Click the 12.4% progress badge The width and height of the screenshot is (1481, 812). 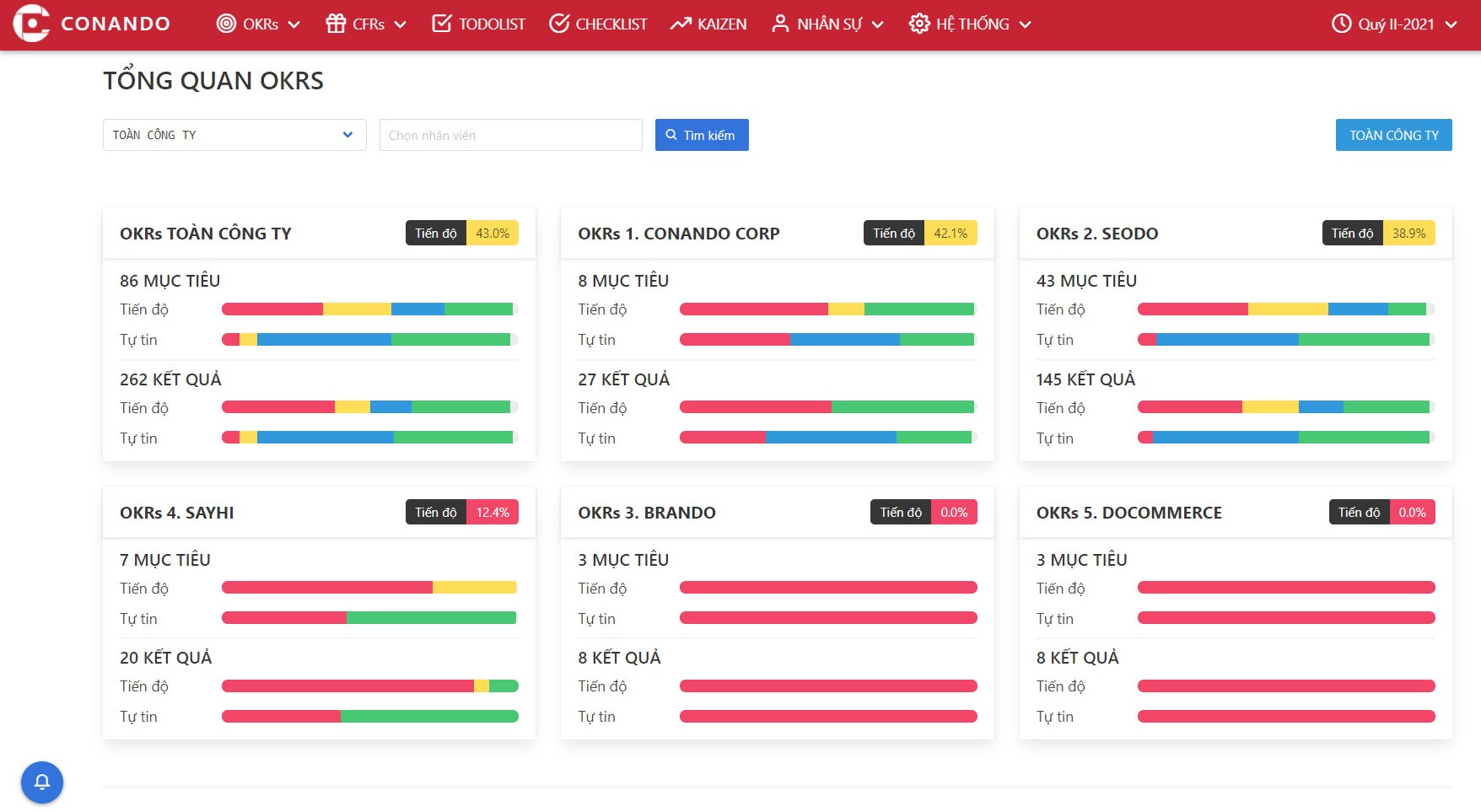click(493, 512)
